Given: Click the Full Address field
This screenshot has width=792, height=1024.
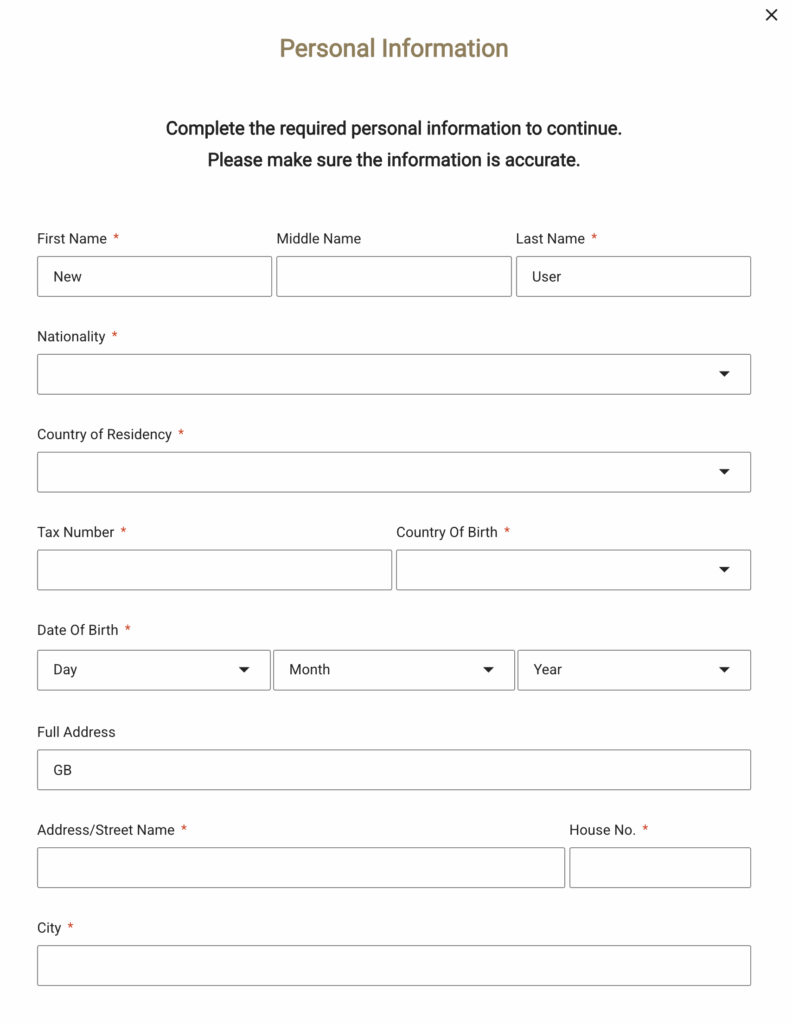Looking at the screenshot, I should (393, 770).
